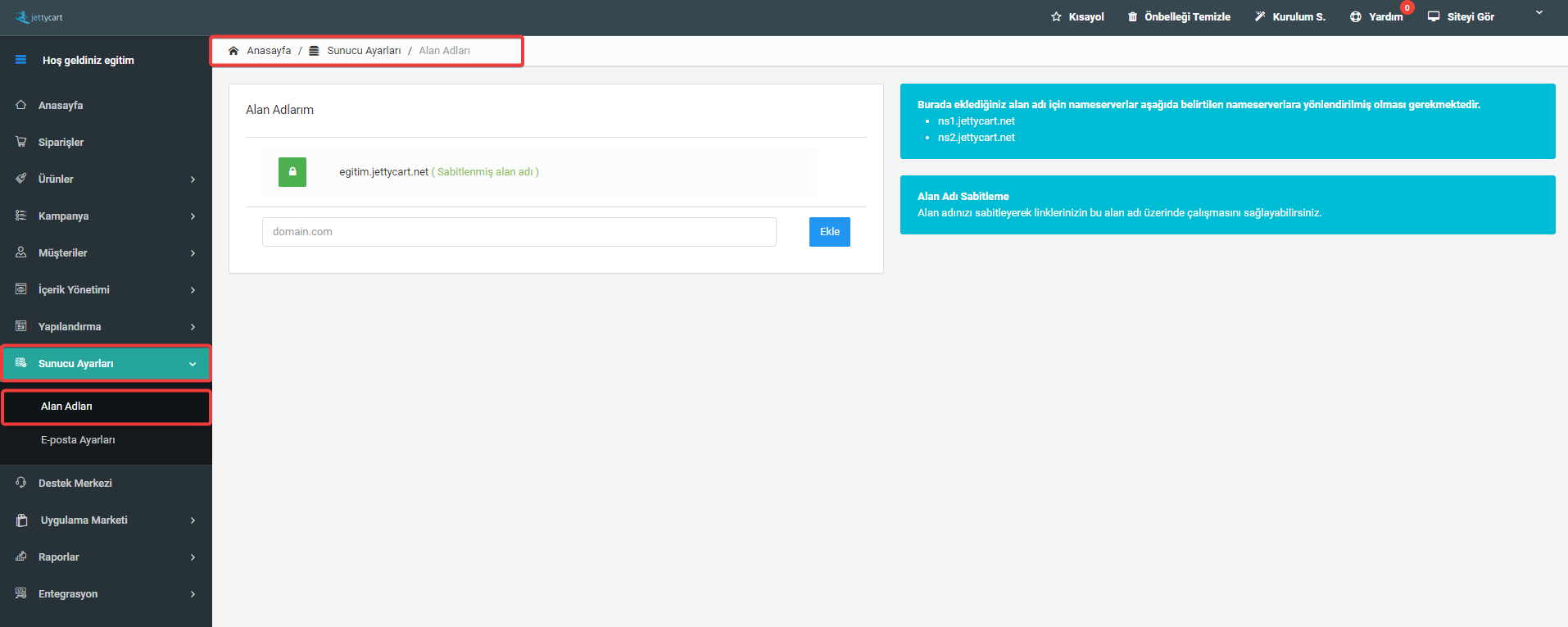Click the ns1.jettycart.net nameserver text
This screenshot has height=627, width=1568.
point(977,121)
